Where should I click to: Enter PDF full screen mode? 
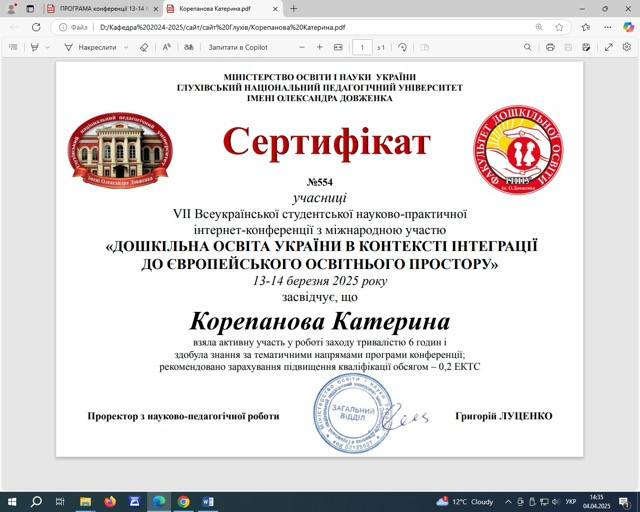click(609, 47)
